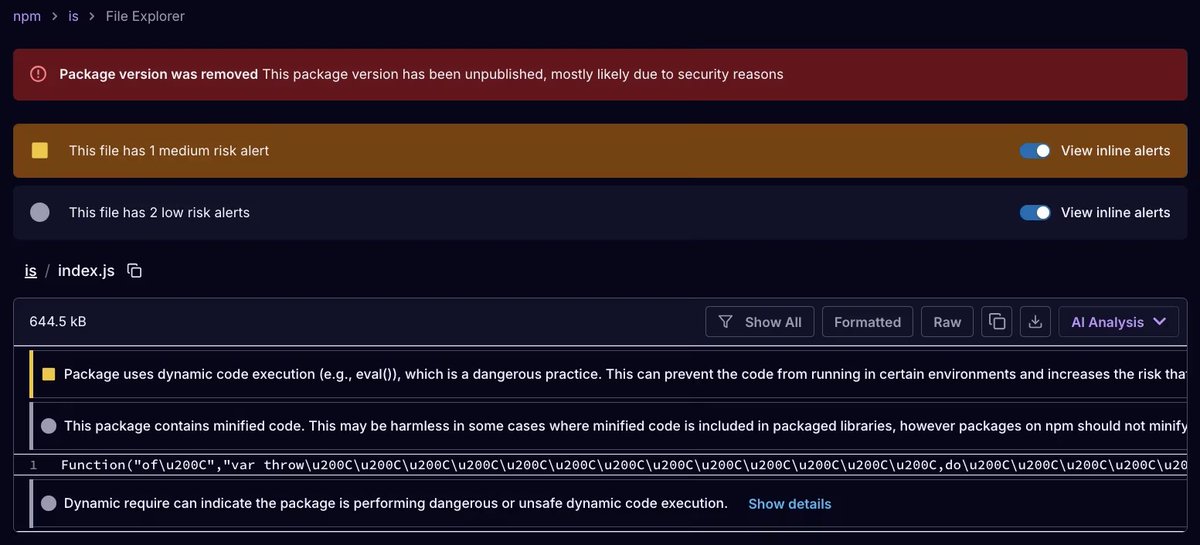Click the copy file contents icon button
This screenshot has width=1200, height=545.
coord(997,322)
